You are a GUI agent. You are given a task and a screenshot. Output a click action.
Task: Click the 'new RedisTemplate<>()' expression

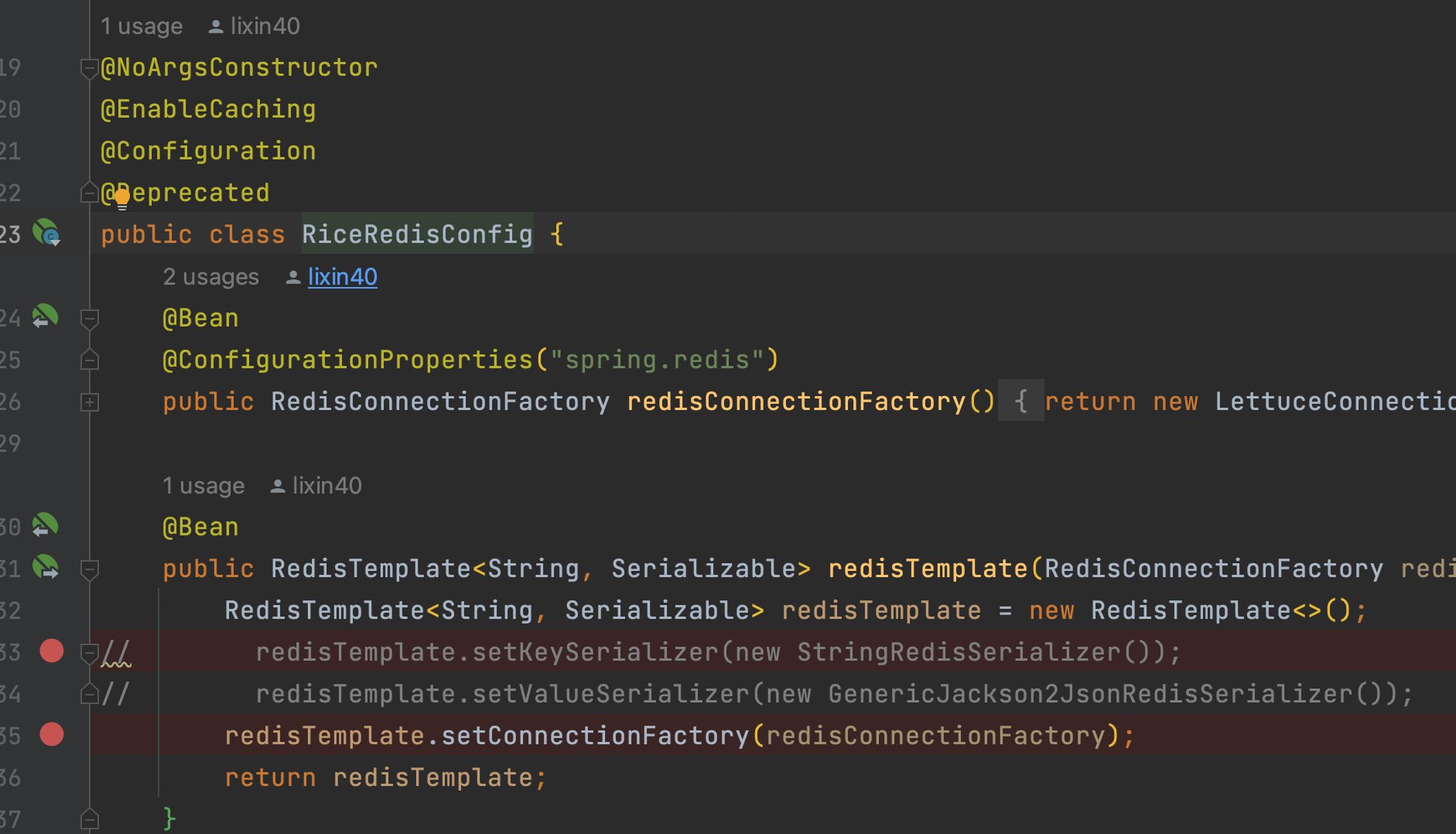point(1191,610)
